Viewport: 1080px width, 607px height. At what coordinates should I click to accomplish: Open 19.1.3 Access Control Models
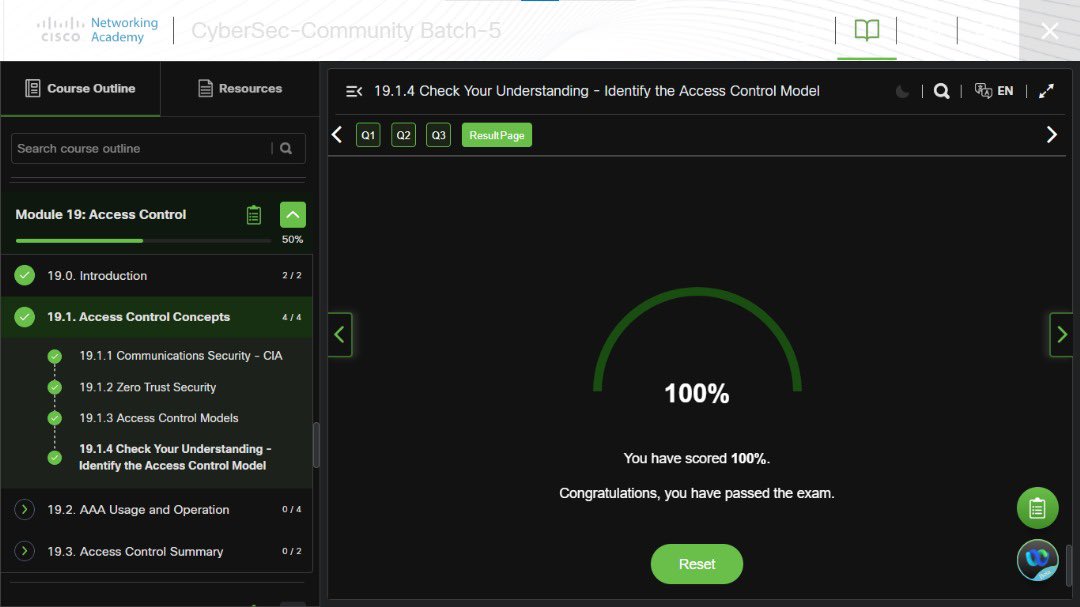pyautogui.click(x=158, y=418)
